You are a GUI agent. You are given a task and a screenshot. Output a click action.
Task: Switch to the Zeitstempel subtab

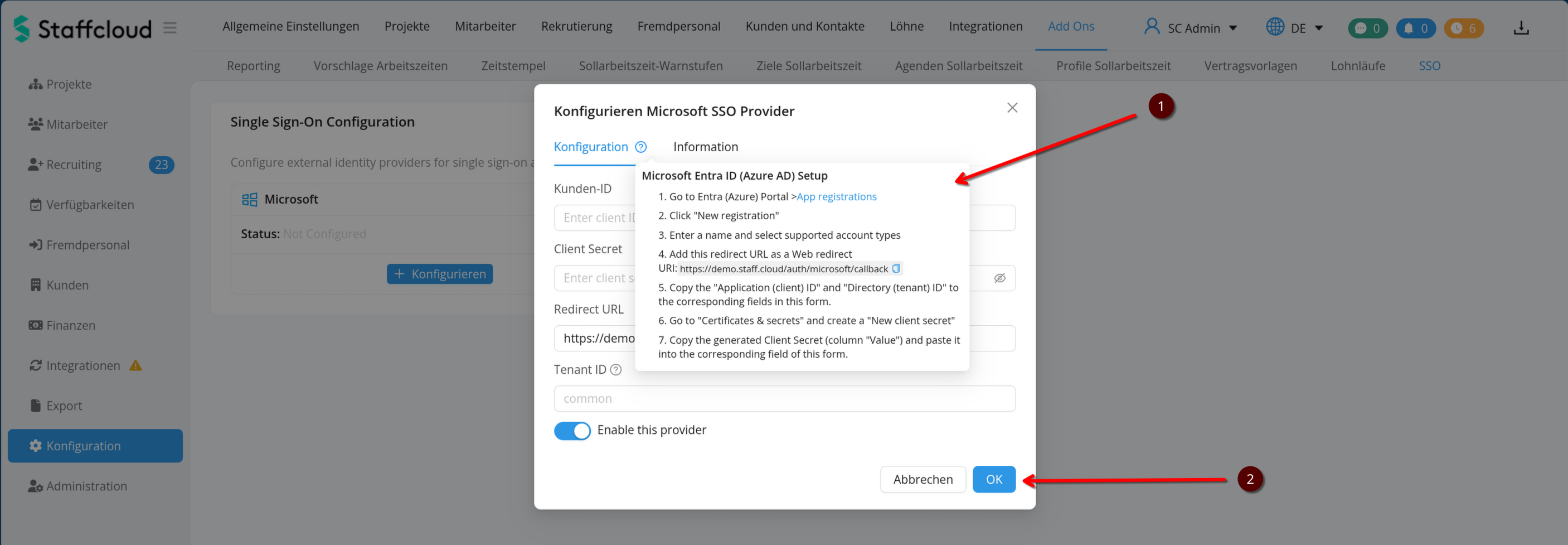point(513,66)
